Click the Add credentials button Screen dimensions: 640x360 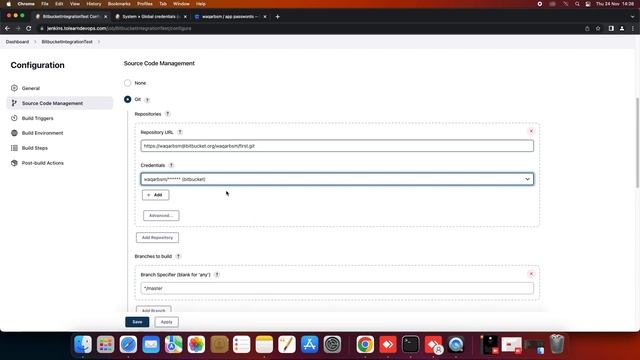156,195
